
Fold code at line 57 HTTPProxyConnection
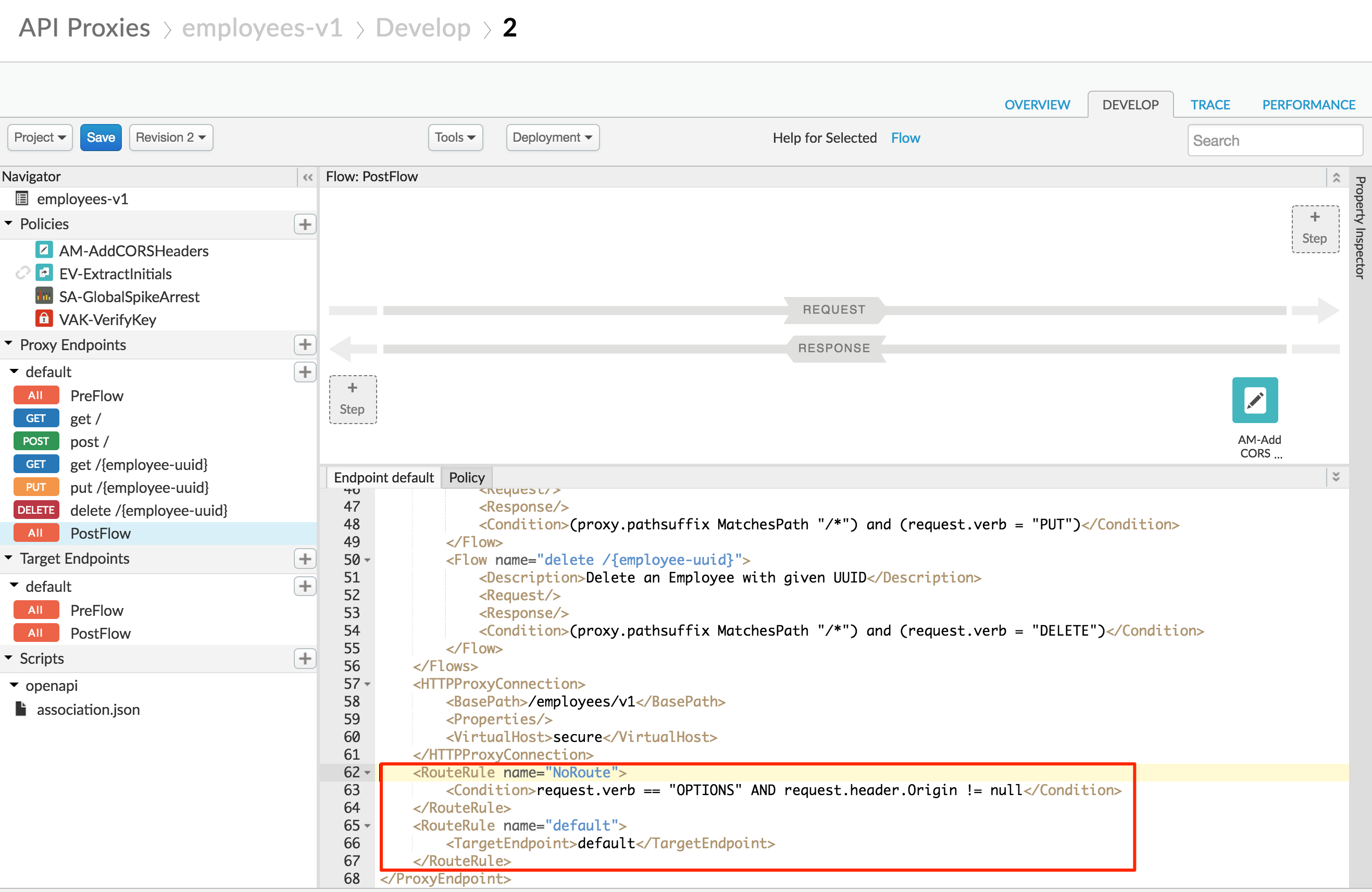[x=368, y=684]
